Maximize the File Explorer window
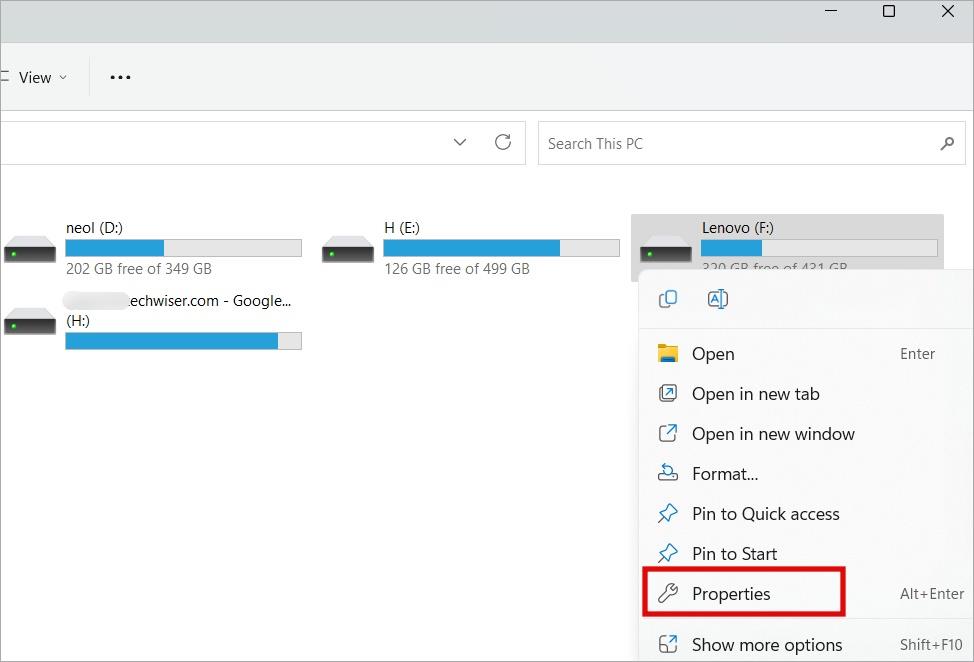The image size is (974, 662). pos(889,11)
